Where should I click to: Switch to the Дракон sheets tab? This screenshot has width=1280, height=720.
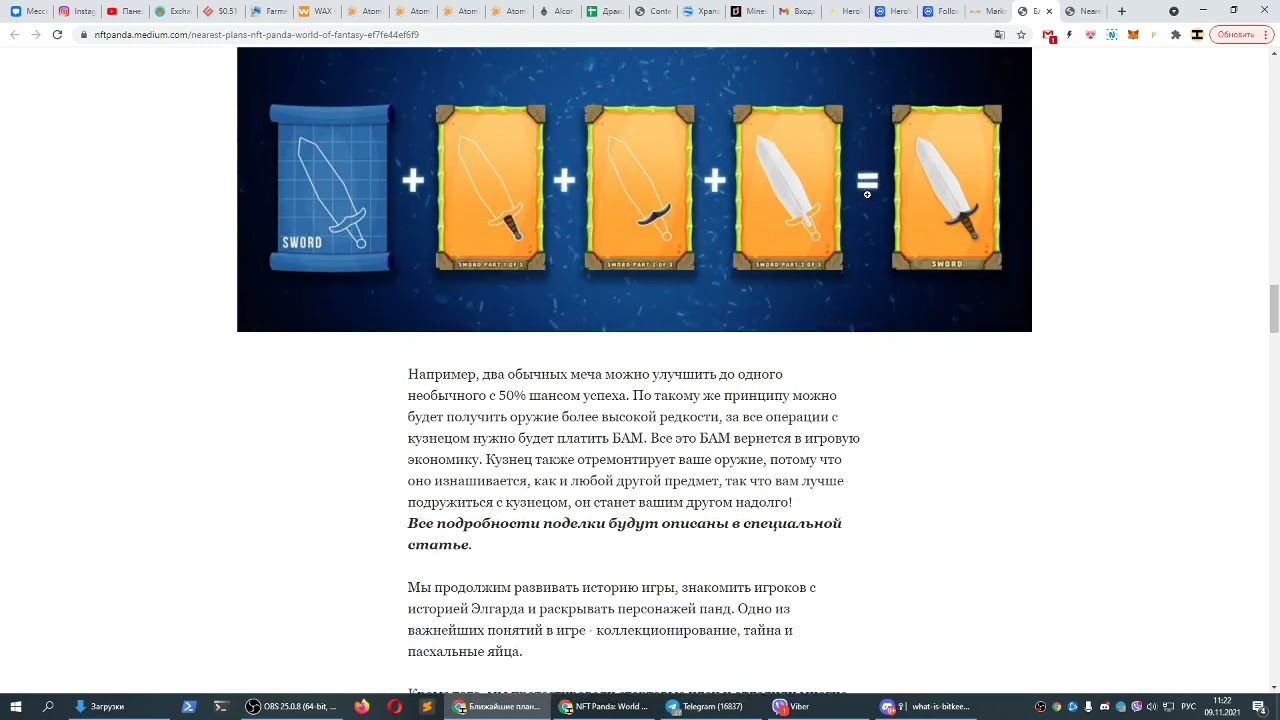point(604,11)
